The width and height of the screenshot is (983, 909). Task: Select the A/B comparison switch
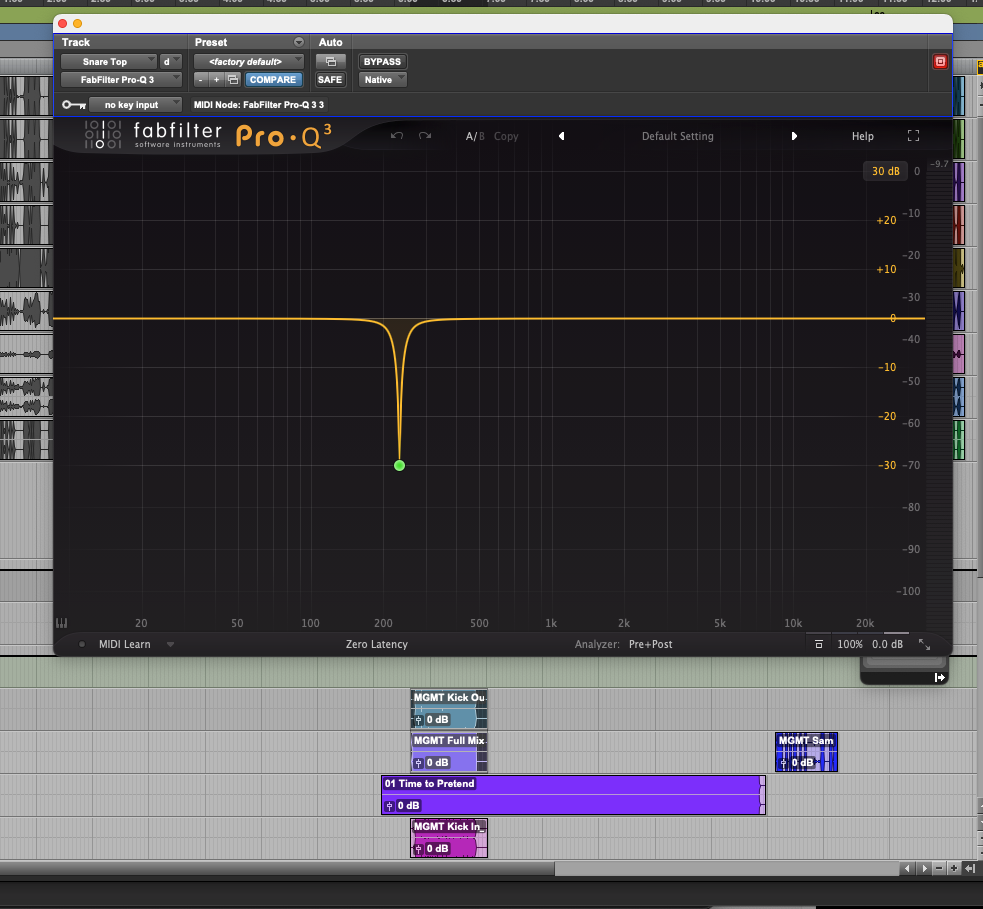coord(474,136)
